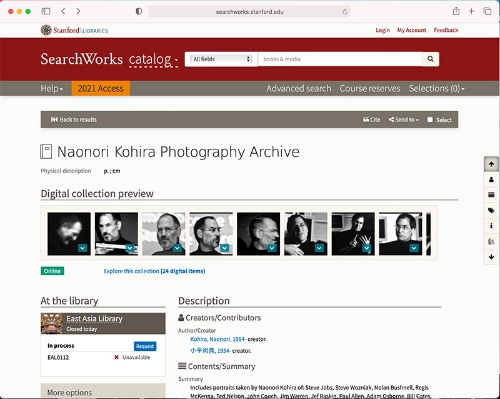Open the fourth preview portrait thumbnail

211,234
